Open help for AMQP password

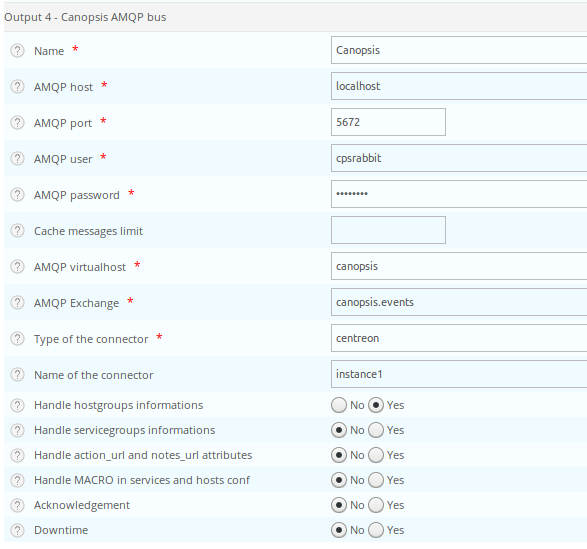pos(17,194)
